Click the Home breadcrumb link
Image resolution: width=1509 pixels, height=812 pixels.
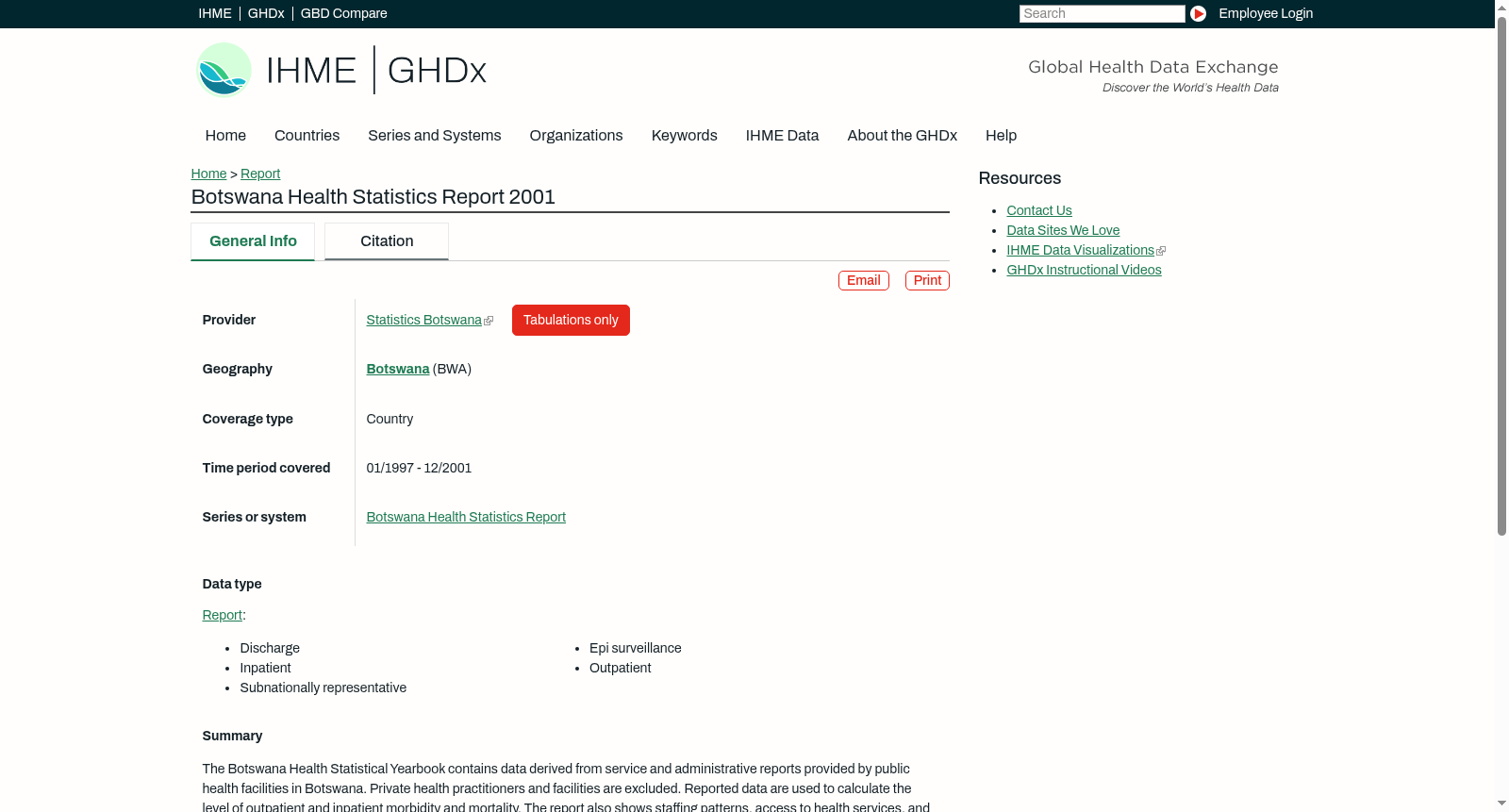(208, 174)
